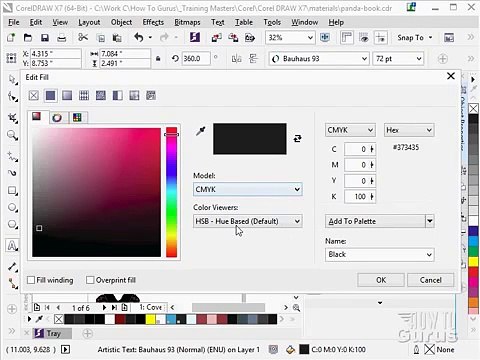Enable the Fill winding checkbox
The width and height of the screenshot is (480, 360).
click(31, 280)
